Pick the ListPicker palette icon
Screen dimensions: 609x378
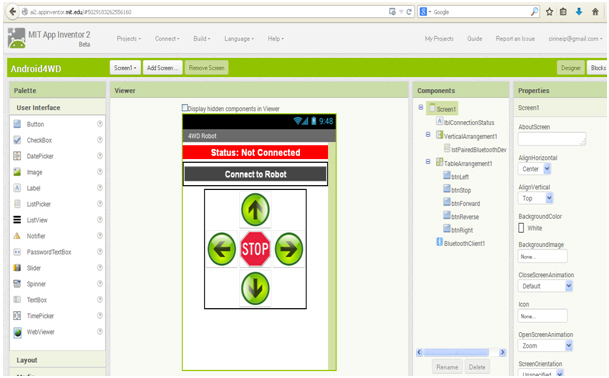[17, 204]
